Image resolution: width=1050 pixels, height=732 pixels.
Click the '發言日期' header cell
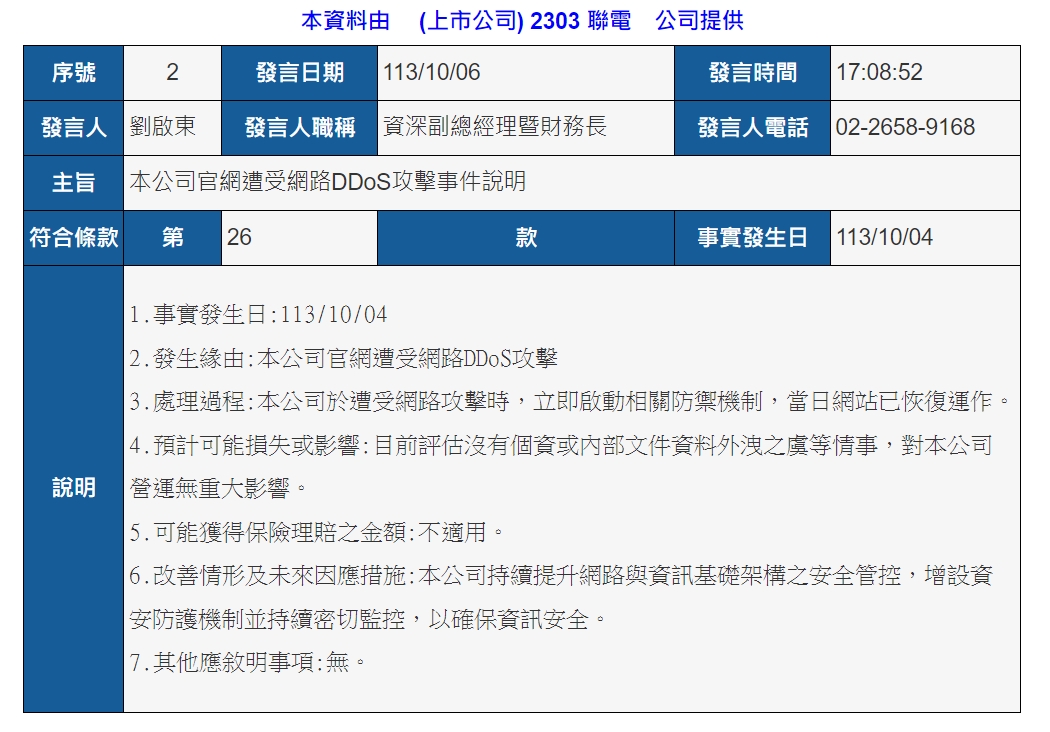point(299,73)
